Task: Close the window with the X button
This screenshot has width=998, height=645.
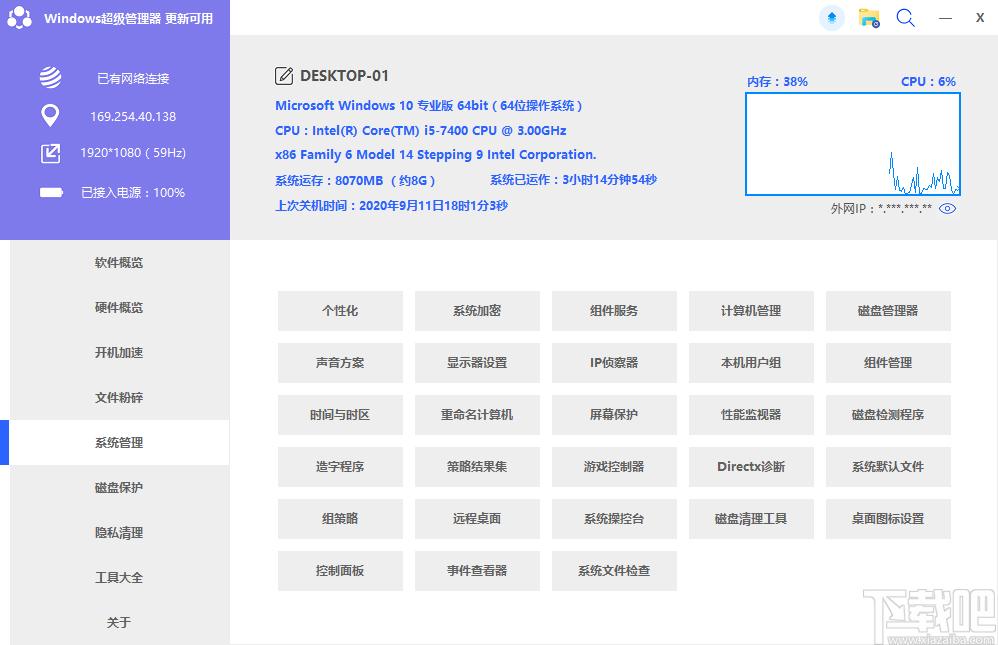Action: pyautogui.click(x=980, y=18)
